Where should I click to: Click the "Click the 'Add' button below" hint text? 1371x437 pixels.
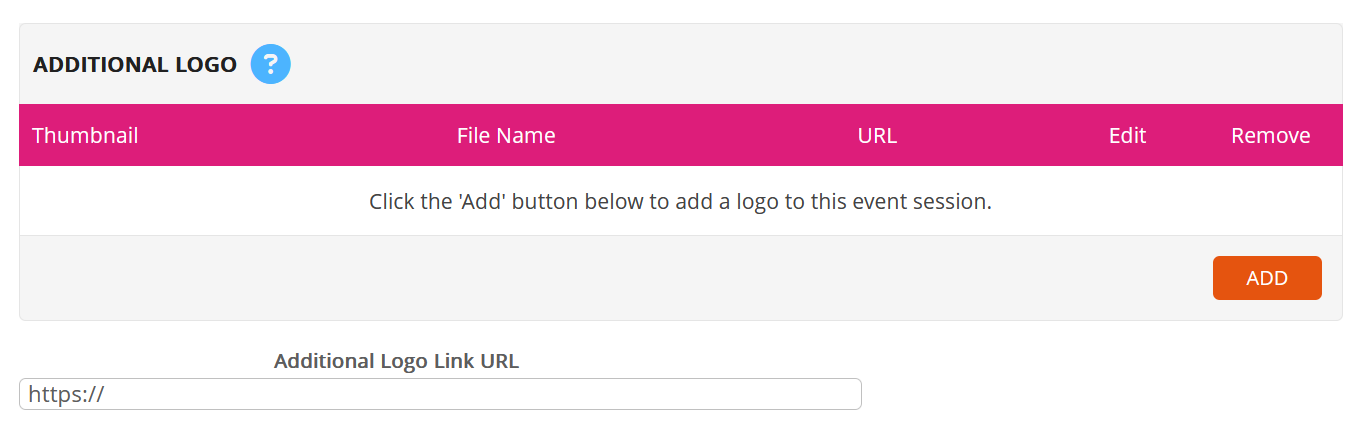click(680, 201)
